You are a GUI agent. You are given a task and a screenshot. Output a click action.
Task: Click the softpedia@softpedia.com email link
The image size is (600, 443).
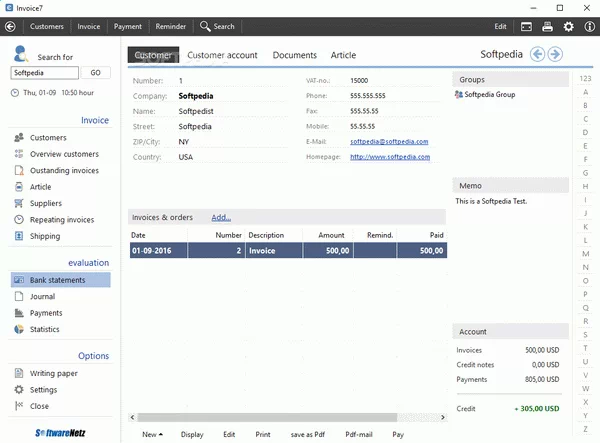click(x=389, y=142)
